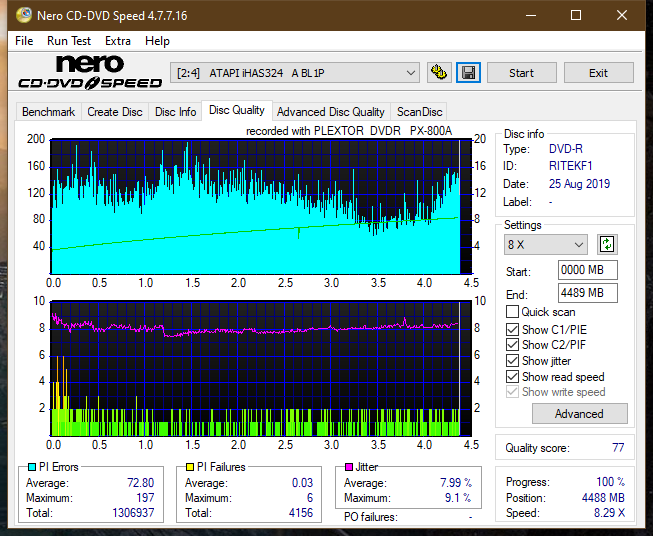The height and width of the screenshot is (536, 653).
Task: Click the Advanced settings button
Action: (x=579, y=414)
